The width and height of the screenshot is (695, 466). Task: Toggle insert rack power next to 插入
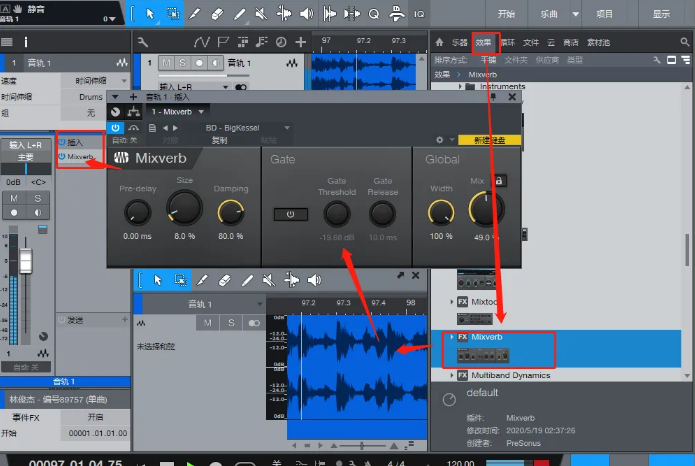pos(62,142)
